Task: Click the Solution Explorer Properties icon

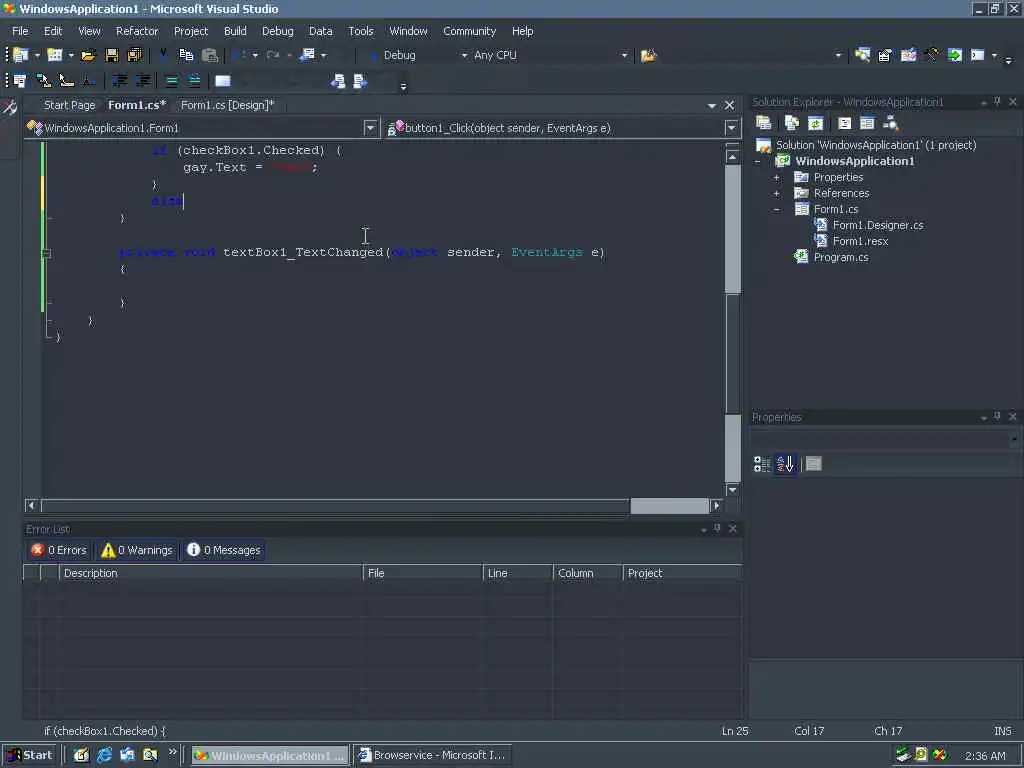Action: pyautogui.click(x=763, y=123)
